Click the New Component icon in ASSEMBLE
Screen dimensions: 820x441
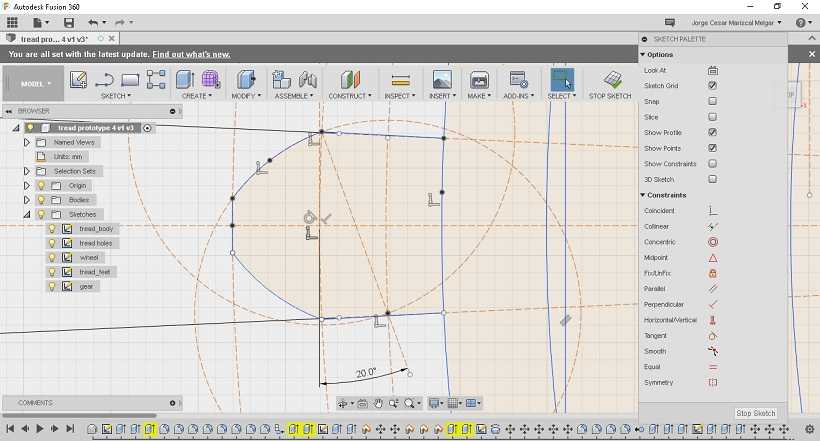281,80
